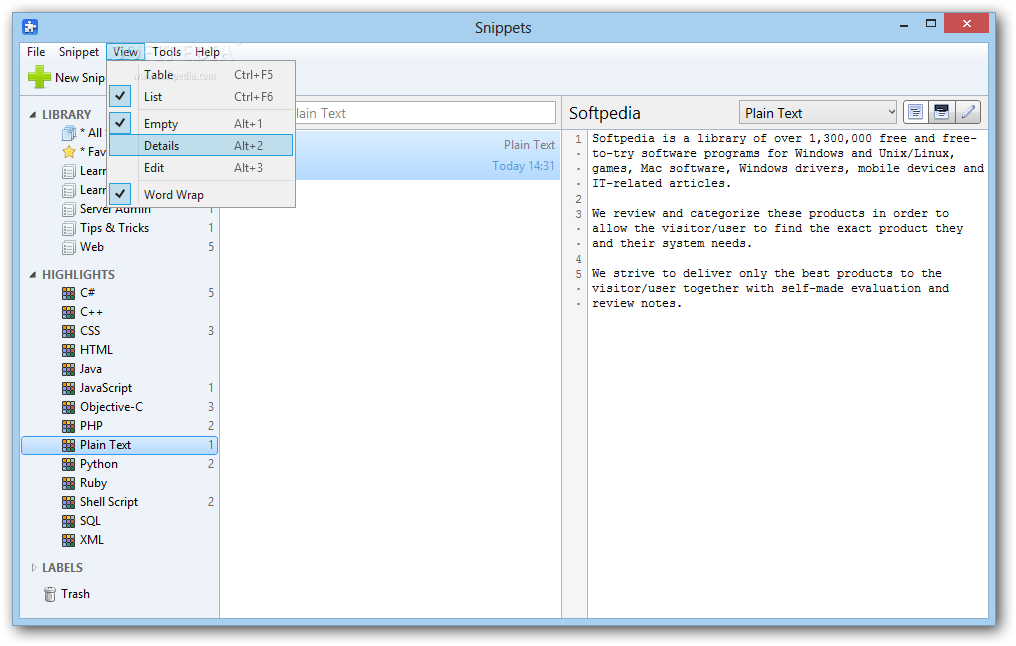The height and width of the screenshot is (646, 1016).
Task: Click the Java highlight icon
Action: click(68, 369)
